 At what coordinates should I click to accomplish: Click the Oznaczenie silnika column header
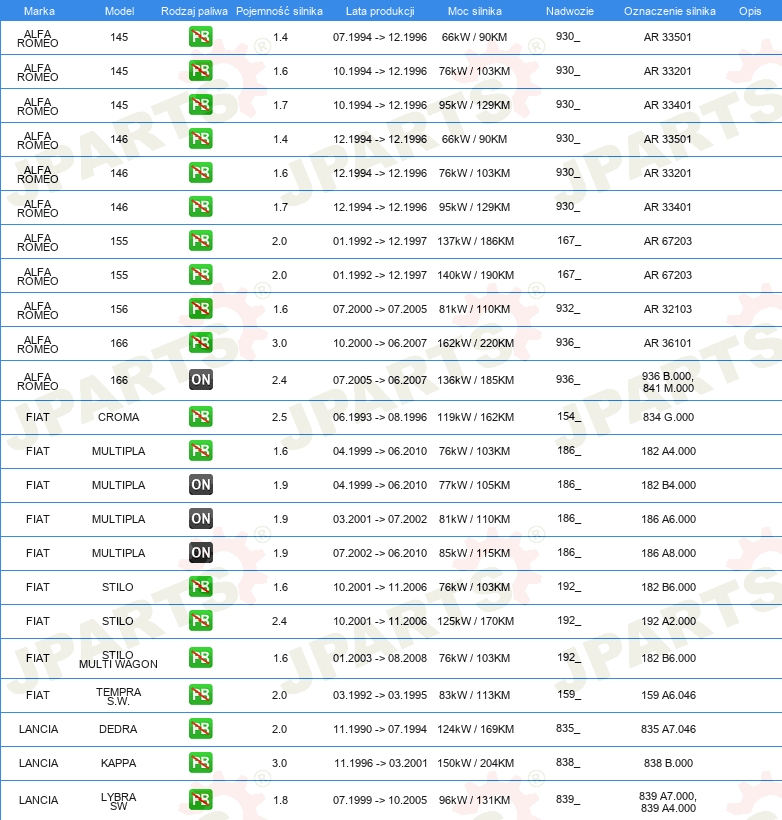(x=670, y=11)
